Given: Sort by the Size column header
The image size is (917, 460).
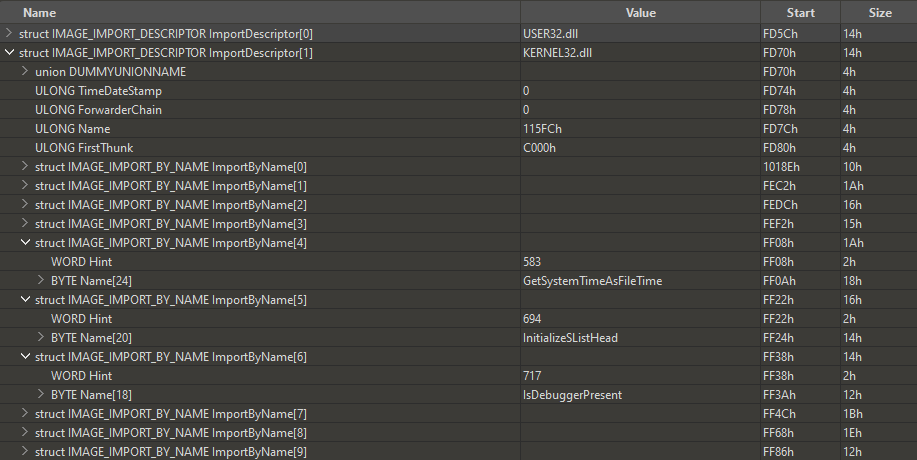Looking at the screenshot, I should (880, 12).
